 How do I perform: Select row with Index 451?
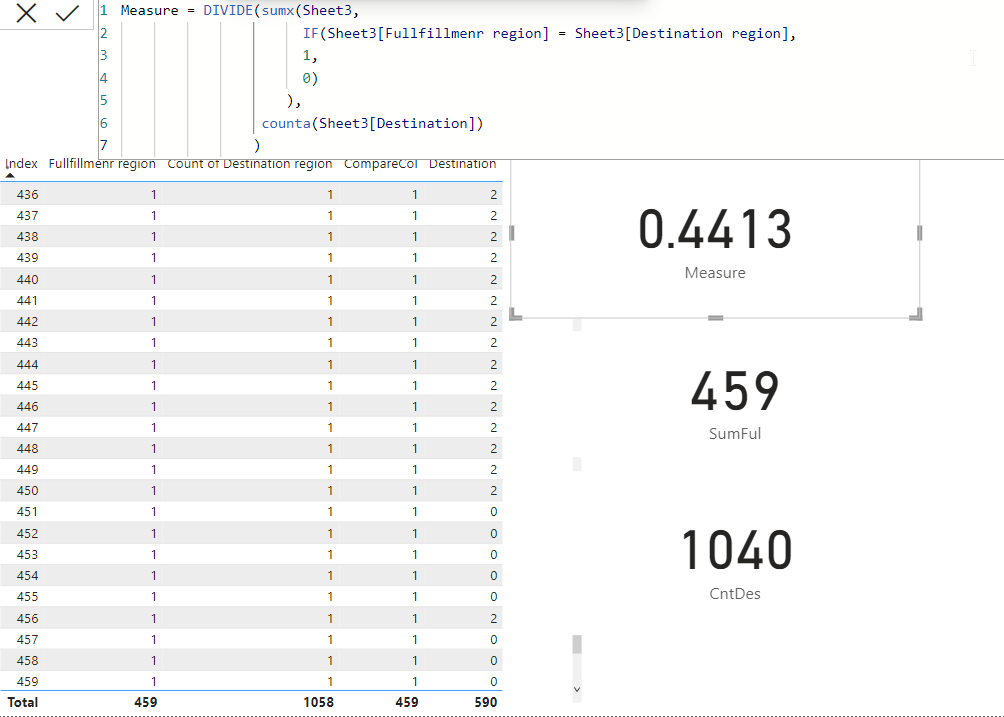pyautogui.click(x=251, y=512)
